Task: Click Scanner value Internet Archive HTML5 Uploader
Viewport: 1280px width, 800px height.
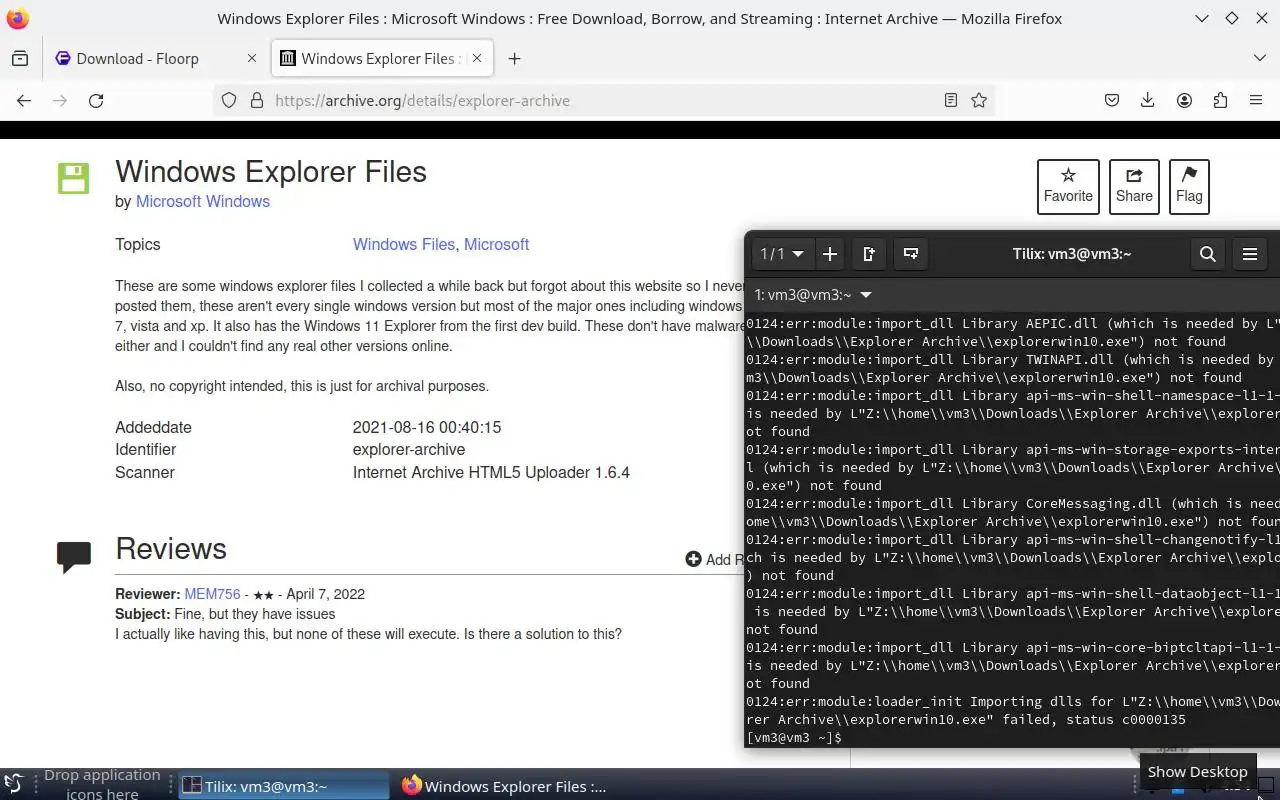Action: (491, 472)
